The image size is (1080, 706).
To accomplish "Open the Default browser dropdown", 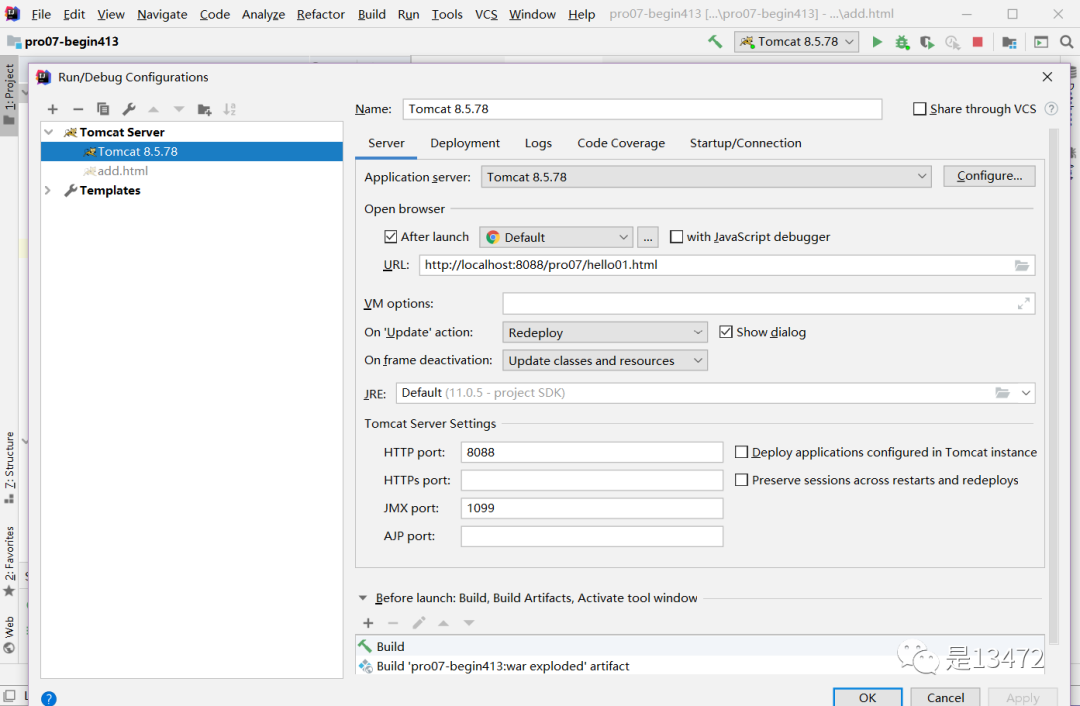I will (556, 238).
